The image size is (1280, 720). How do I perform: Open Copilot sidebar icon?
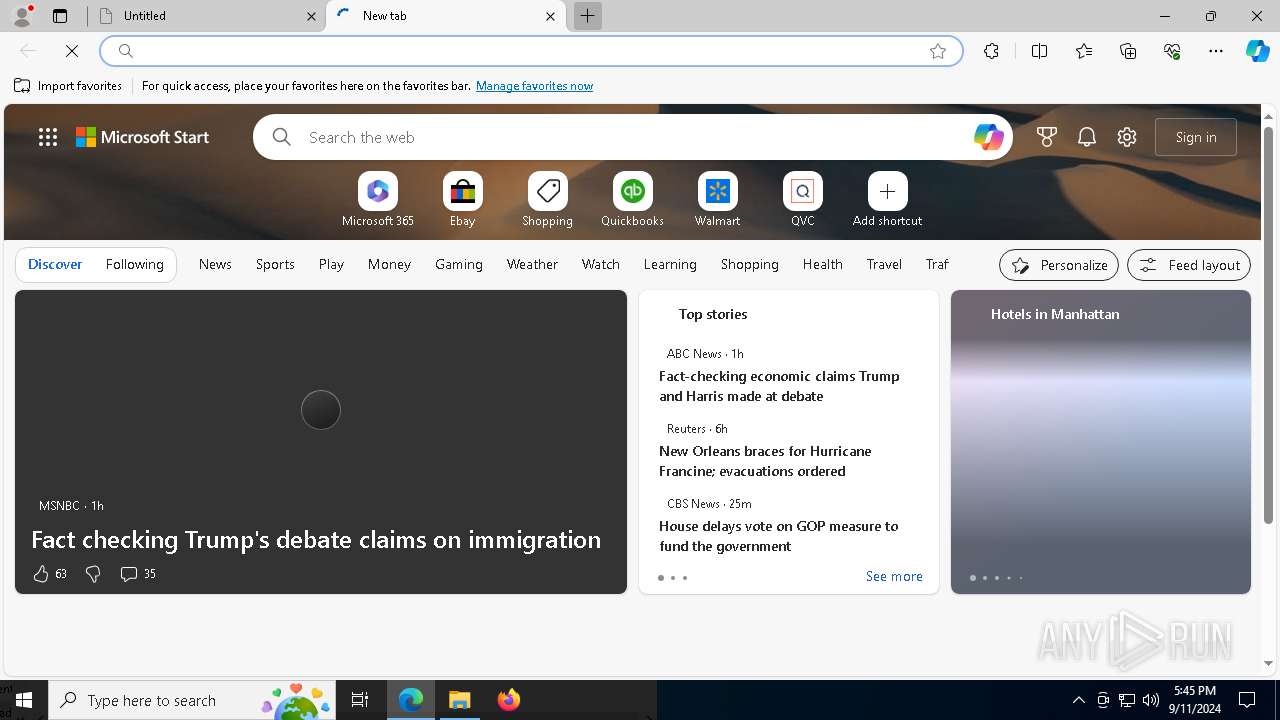tap(1257, 51)
